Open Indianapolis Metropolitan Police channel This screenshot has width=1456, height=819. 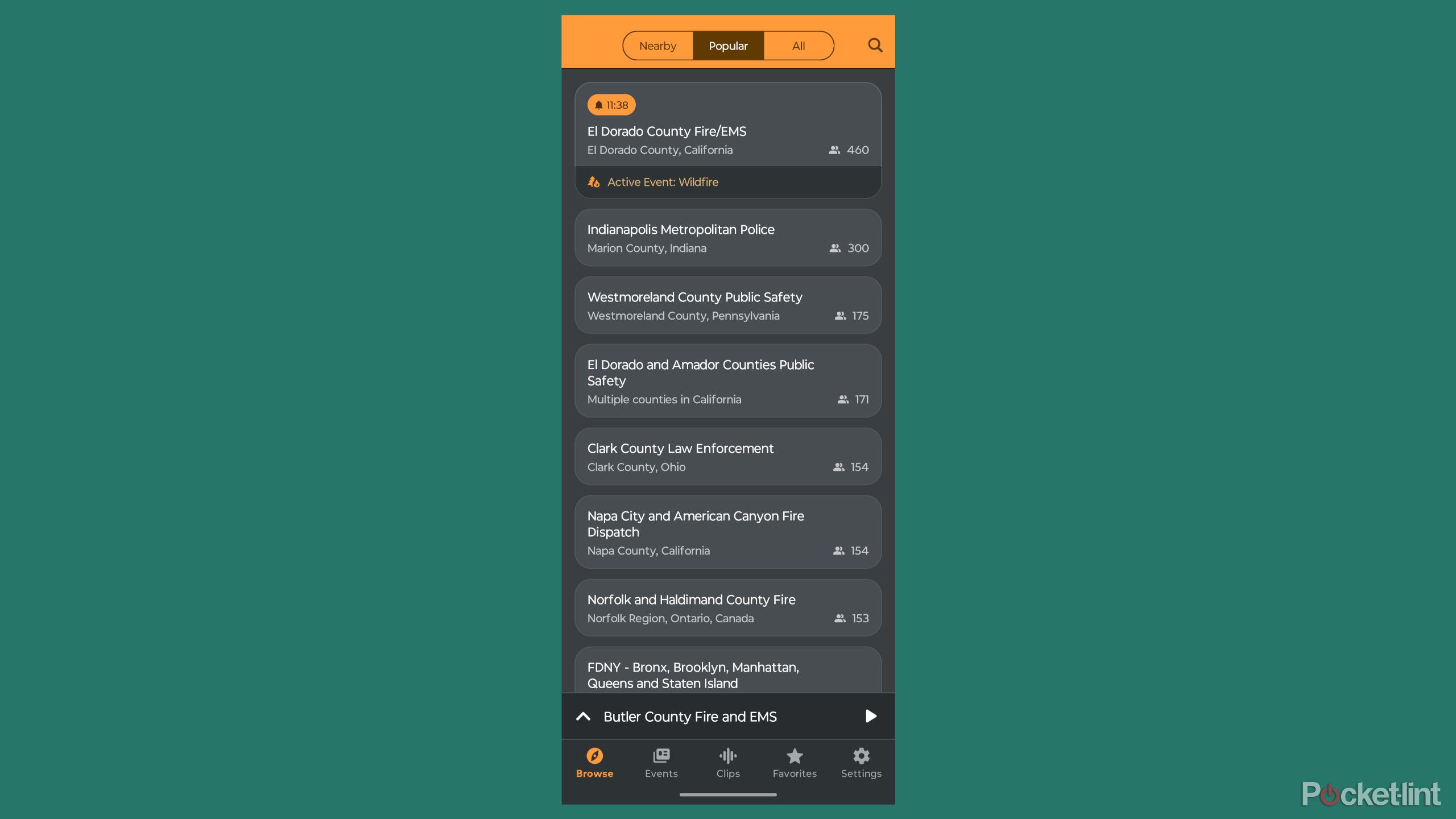pos(728,237)
